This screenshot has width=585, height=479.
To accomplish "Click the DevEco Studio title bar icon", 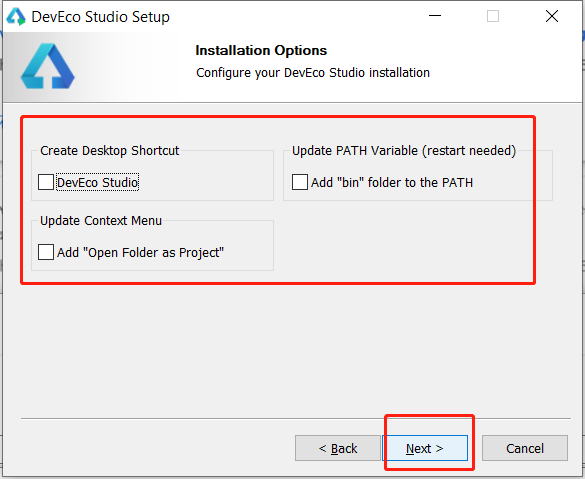I will tap(16, 16).
